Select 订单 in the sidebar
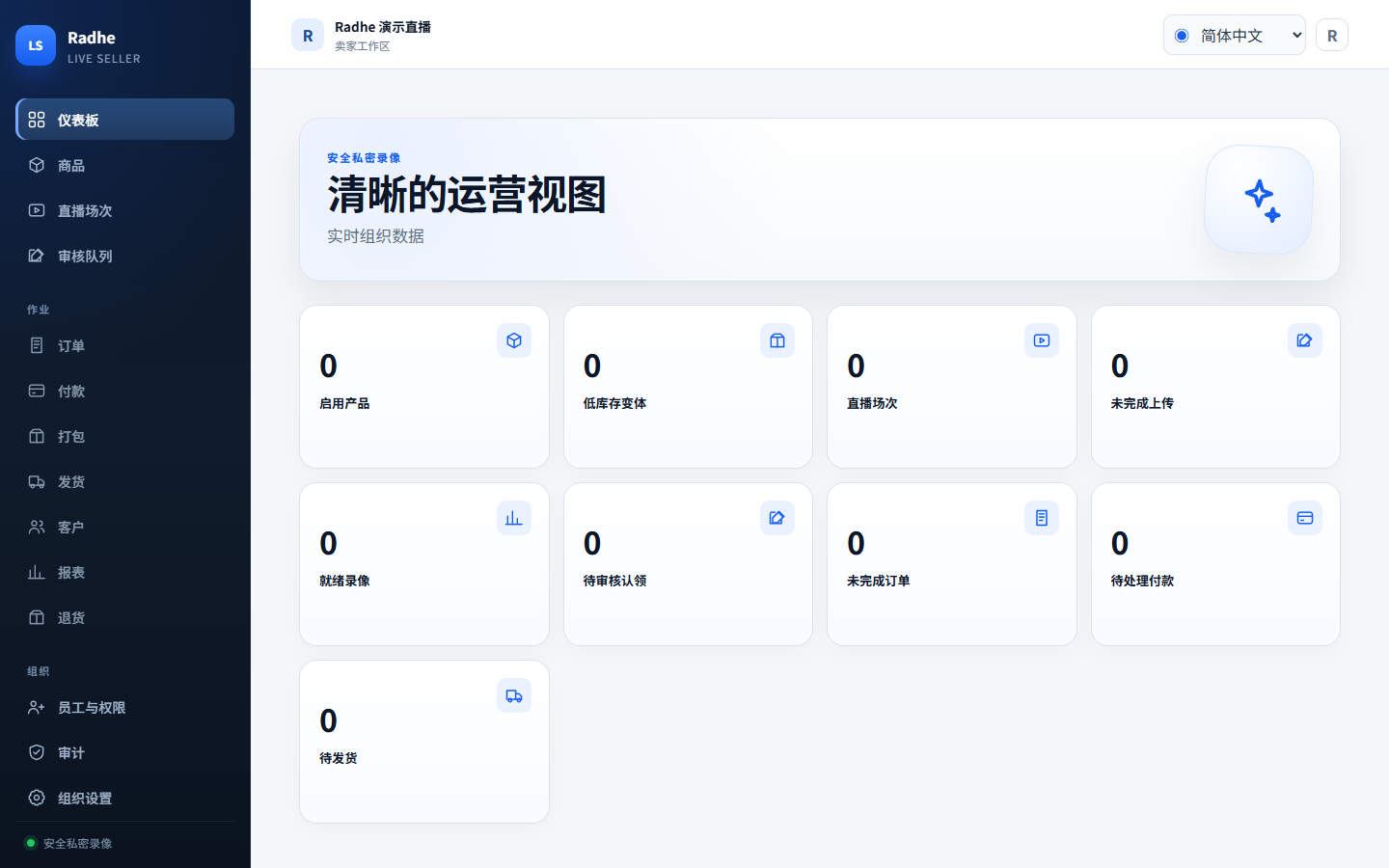Screen dimensions: 1389x868 125,345
